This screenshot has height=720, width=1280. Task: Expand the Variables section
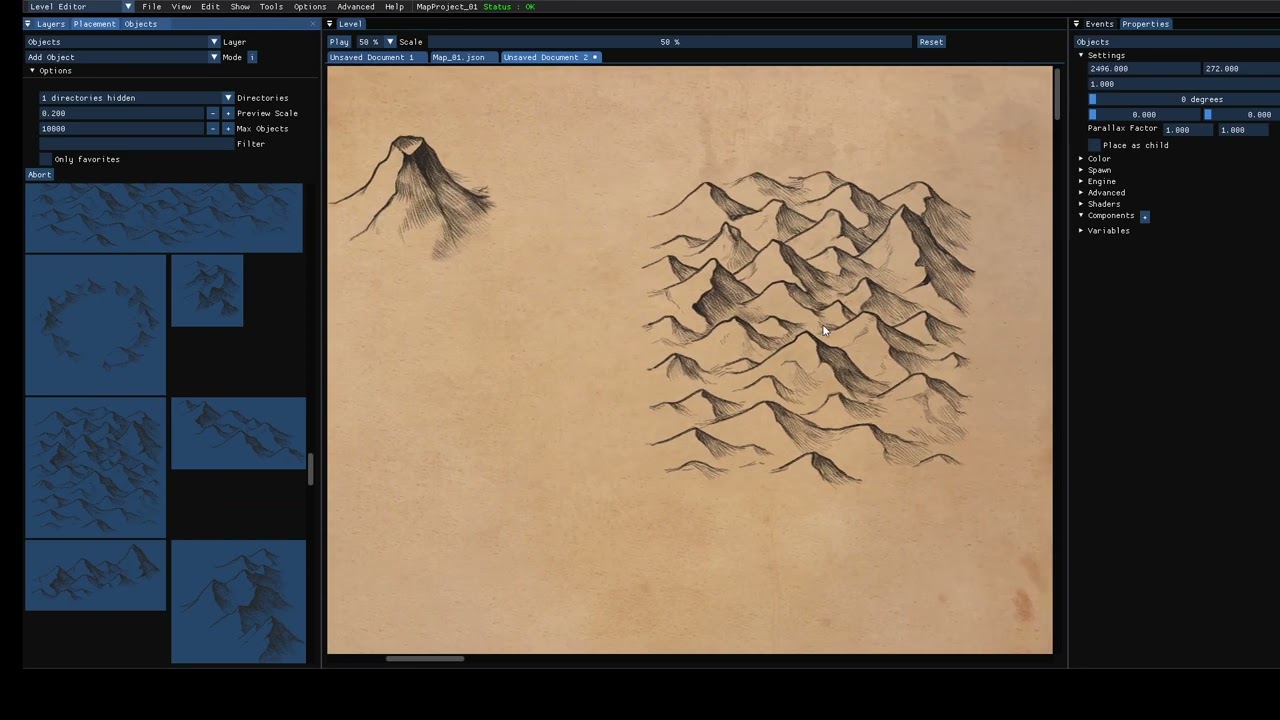(1081, 231)
